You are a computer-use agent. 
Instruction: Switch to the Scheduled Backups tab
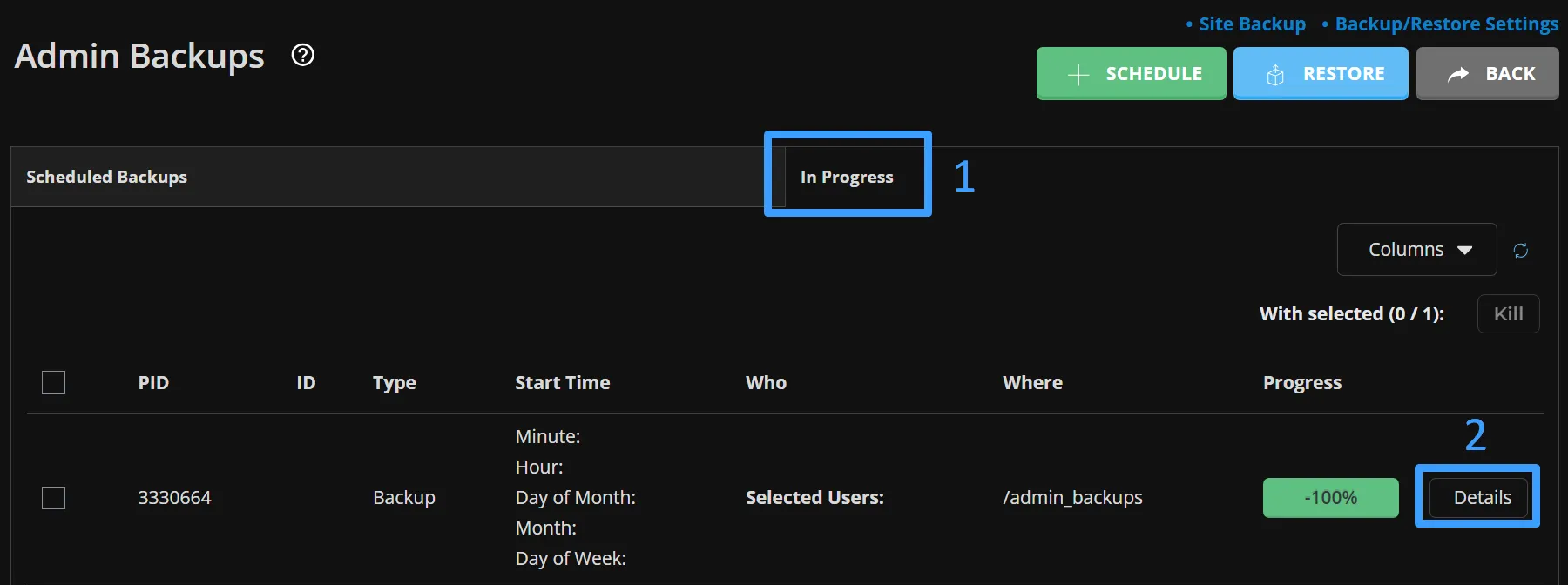coord(107,177)
